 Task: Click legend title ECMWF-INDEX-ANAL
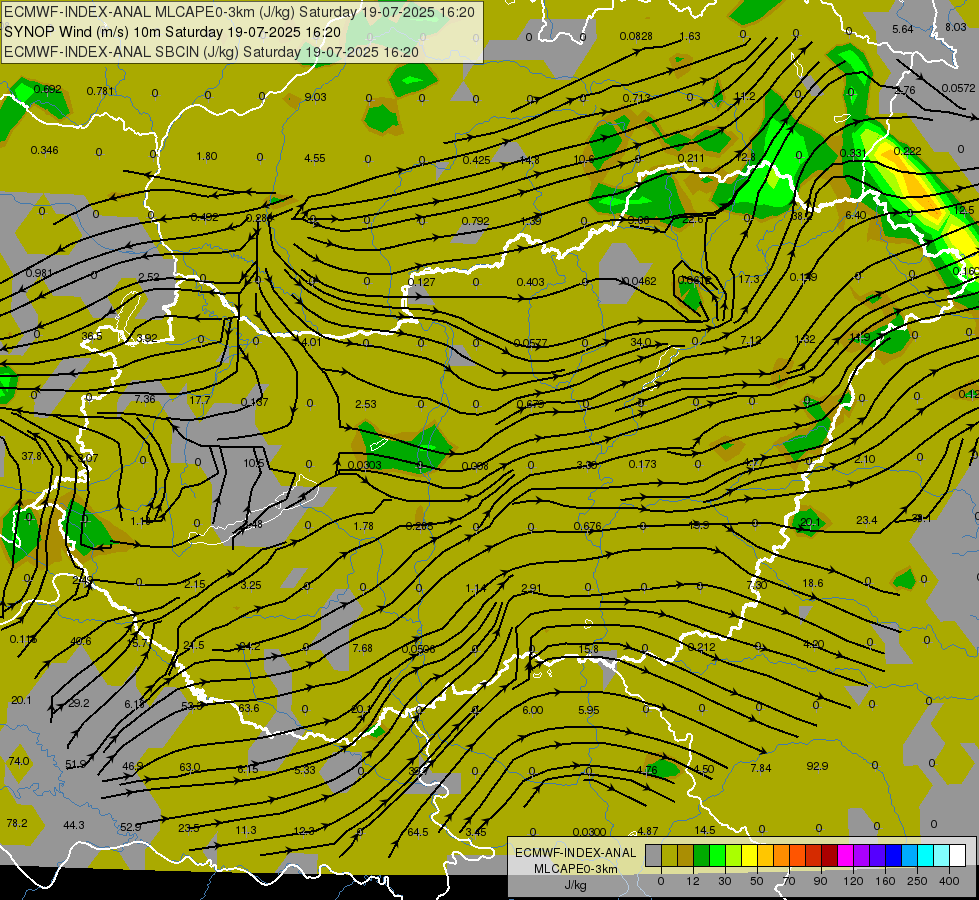tap(575, 853)
